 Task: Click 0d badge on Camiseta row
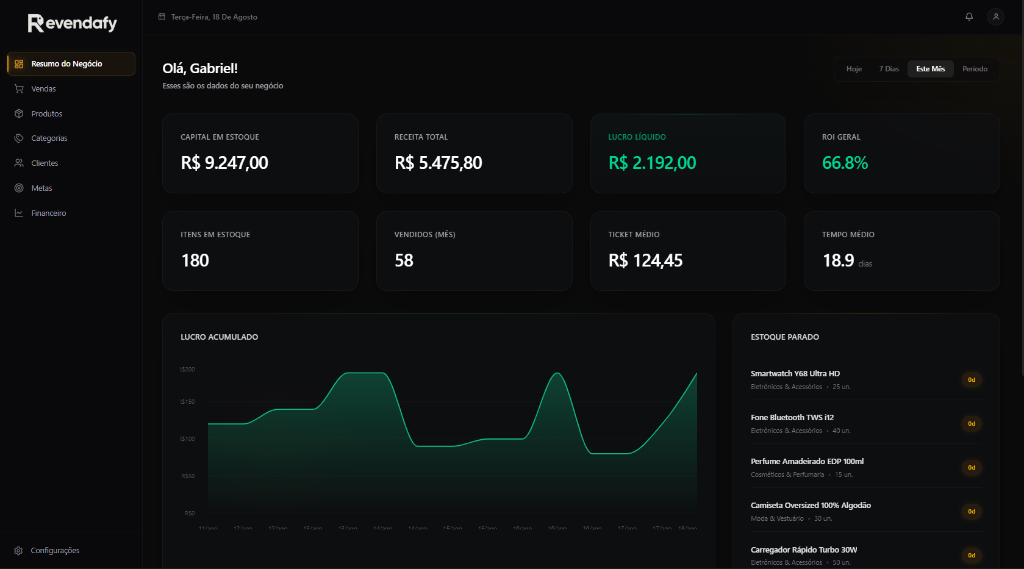971,512
